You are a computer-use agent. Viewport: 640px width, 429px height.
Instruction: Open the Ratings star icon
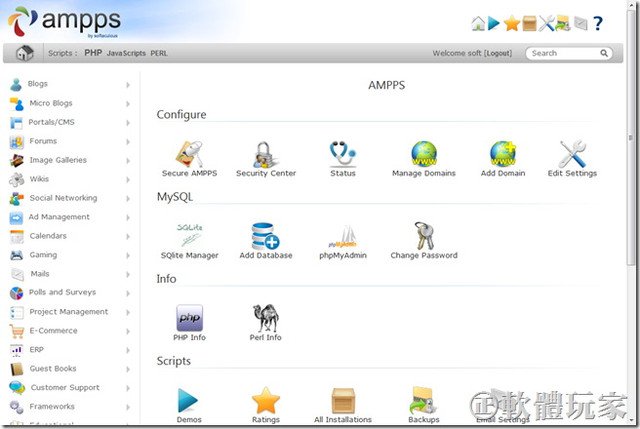(266, 400)
